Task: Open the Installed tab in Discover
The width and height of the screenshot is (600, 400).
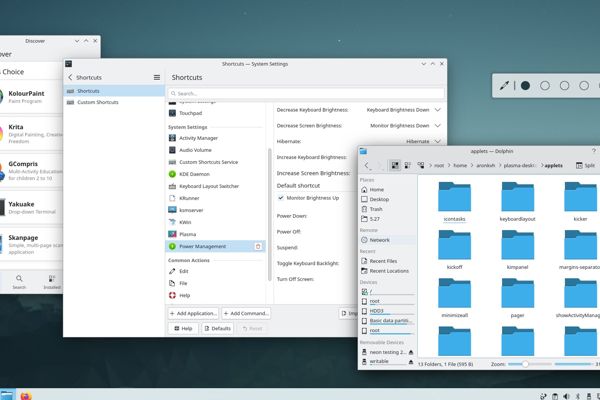Action: pos(54,281)
